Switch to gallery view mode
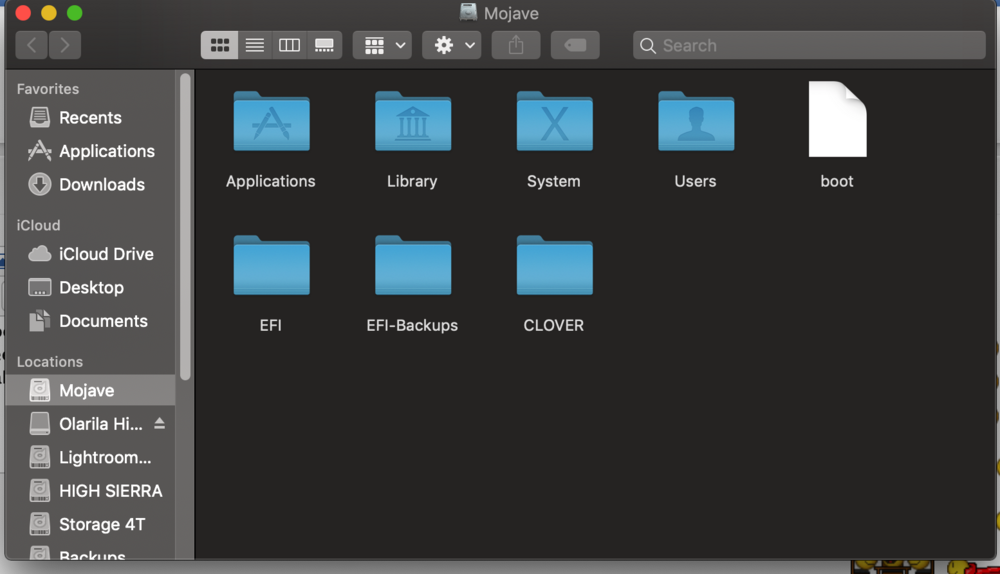 coord(324,45)
